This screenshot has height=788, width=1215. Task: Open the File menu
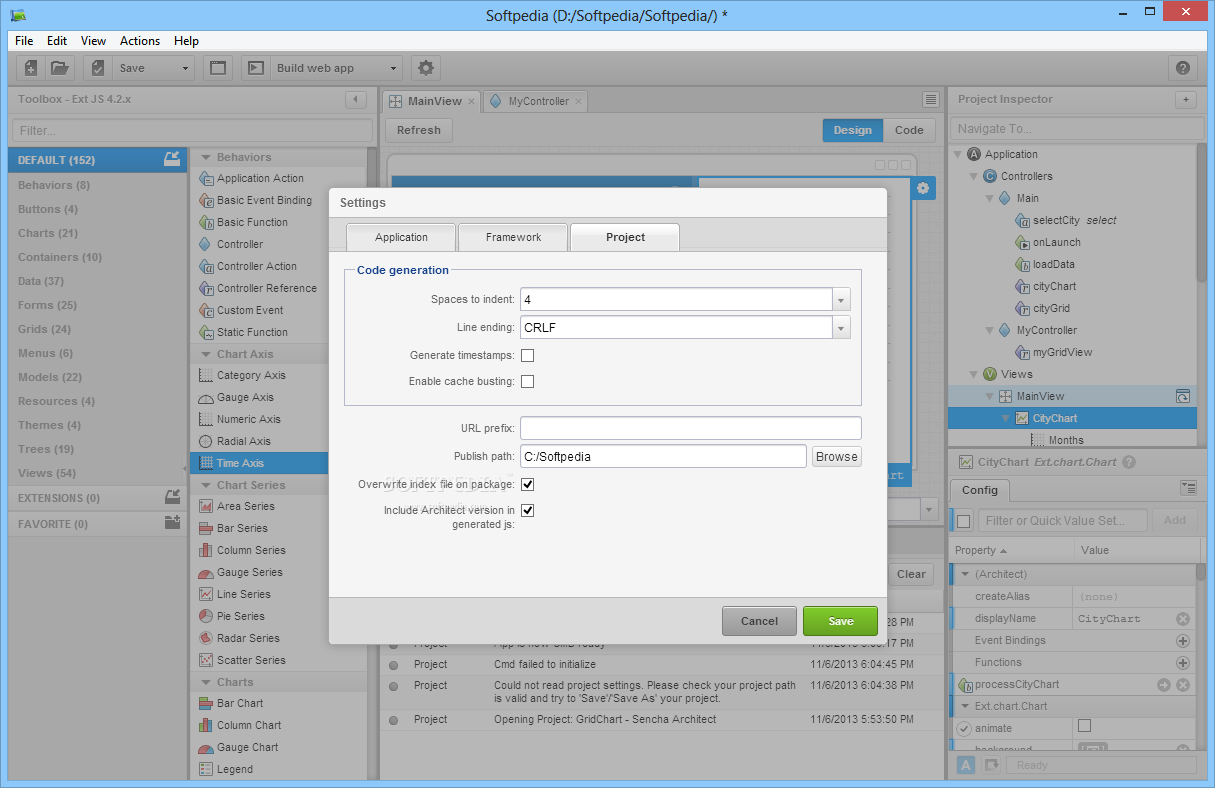pos(24,41)
